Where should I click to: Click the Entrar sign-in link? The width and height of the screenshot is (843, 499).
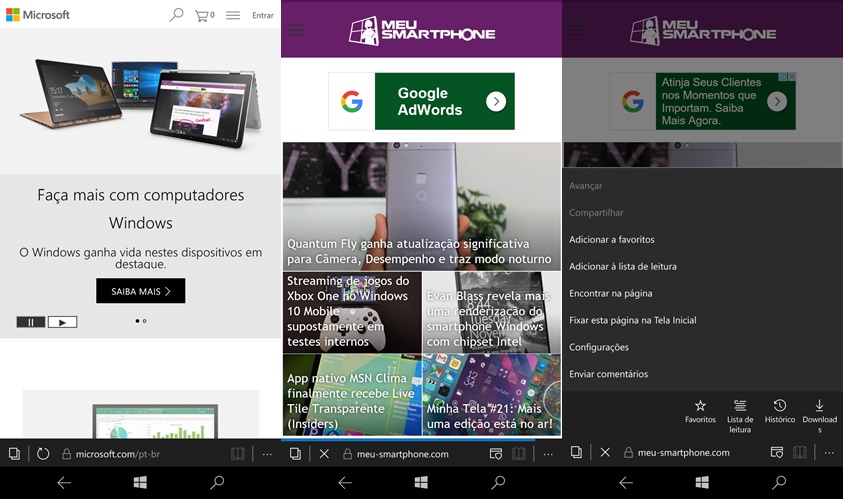[x=263, y=16]
